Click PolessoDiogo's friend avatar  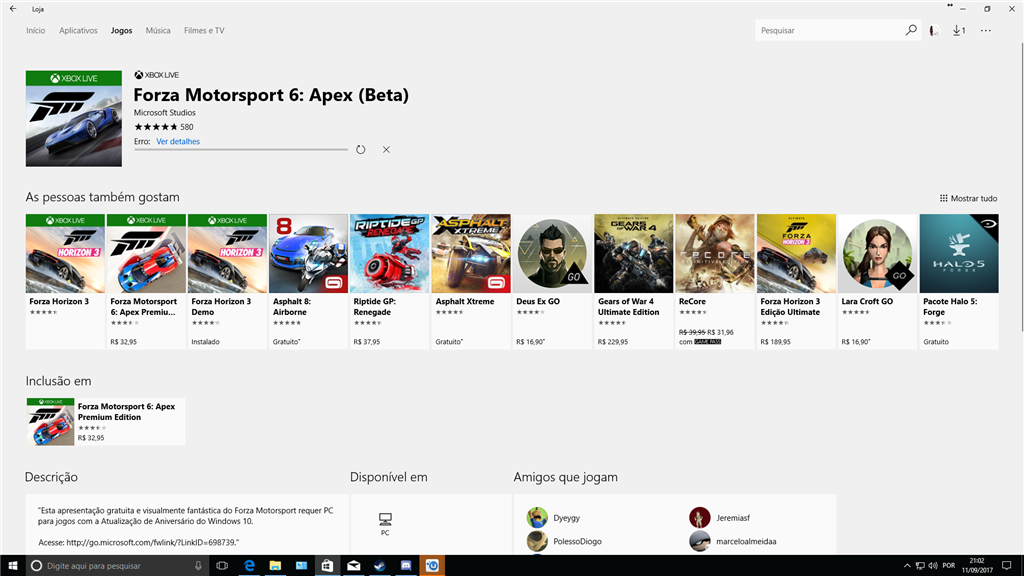[537, 541]
